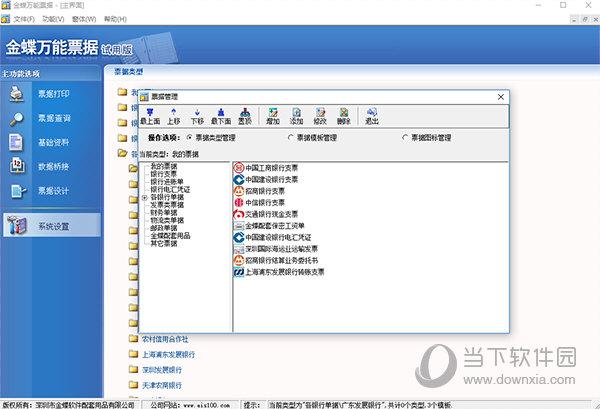Select 发票类票据 in the dialog tree
Viewport: 600px width, 409px height.
[x=167, y=205]
